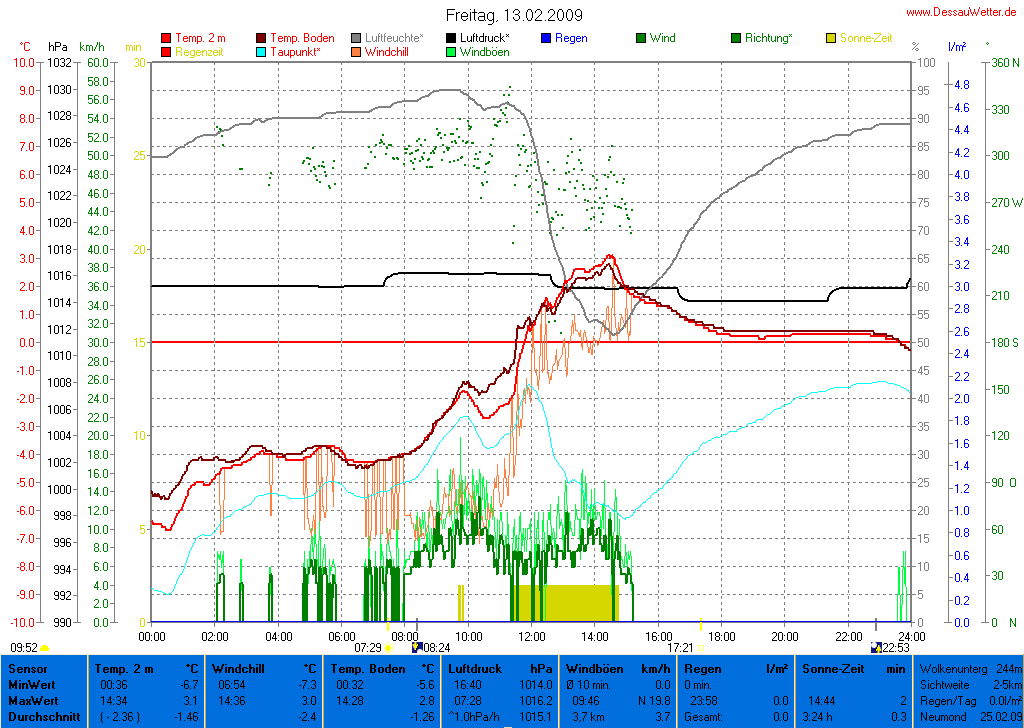This screenshot has height=728, width=1024.
Task: Click the black Luftdruck legend square
Action: pyautogui.click(x=451, y=38)
